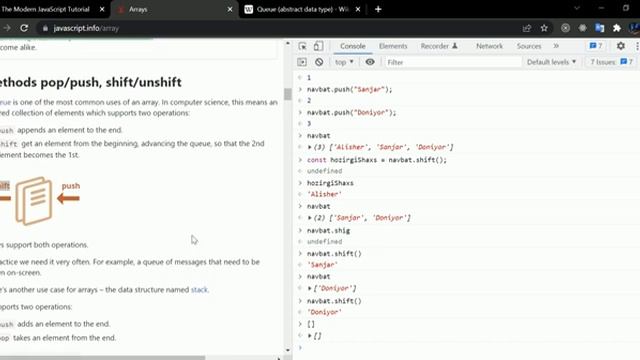
Task: Expand the (2) ['Sanjar', 'Doniyor'] array
Action: (x=310, y=218)
